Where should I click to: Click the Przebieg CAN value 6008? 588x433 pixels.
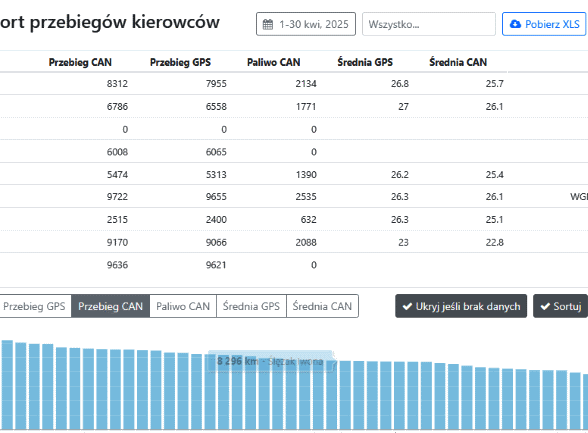pos(117,152)
